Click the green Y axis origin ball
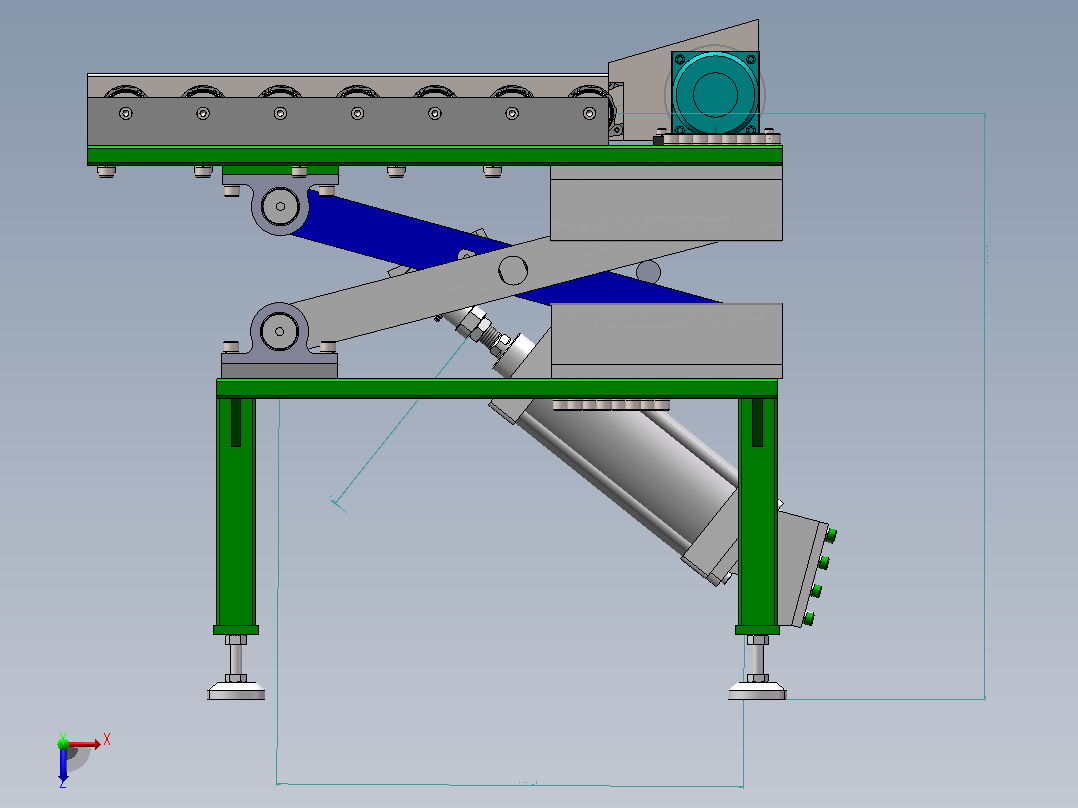The height and width of the screenshot is (808, 1078). point(63,743)
